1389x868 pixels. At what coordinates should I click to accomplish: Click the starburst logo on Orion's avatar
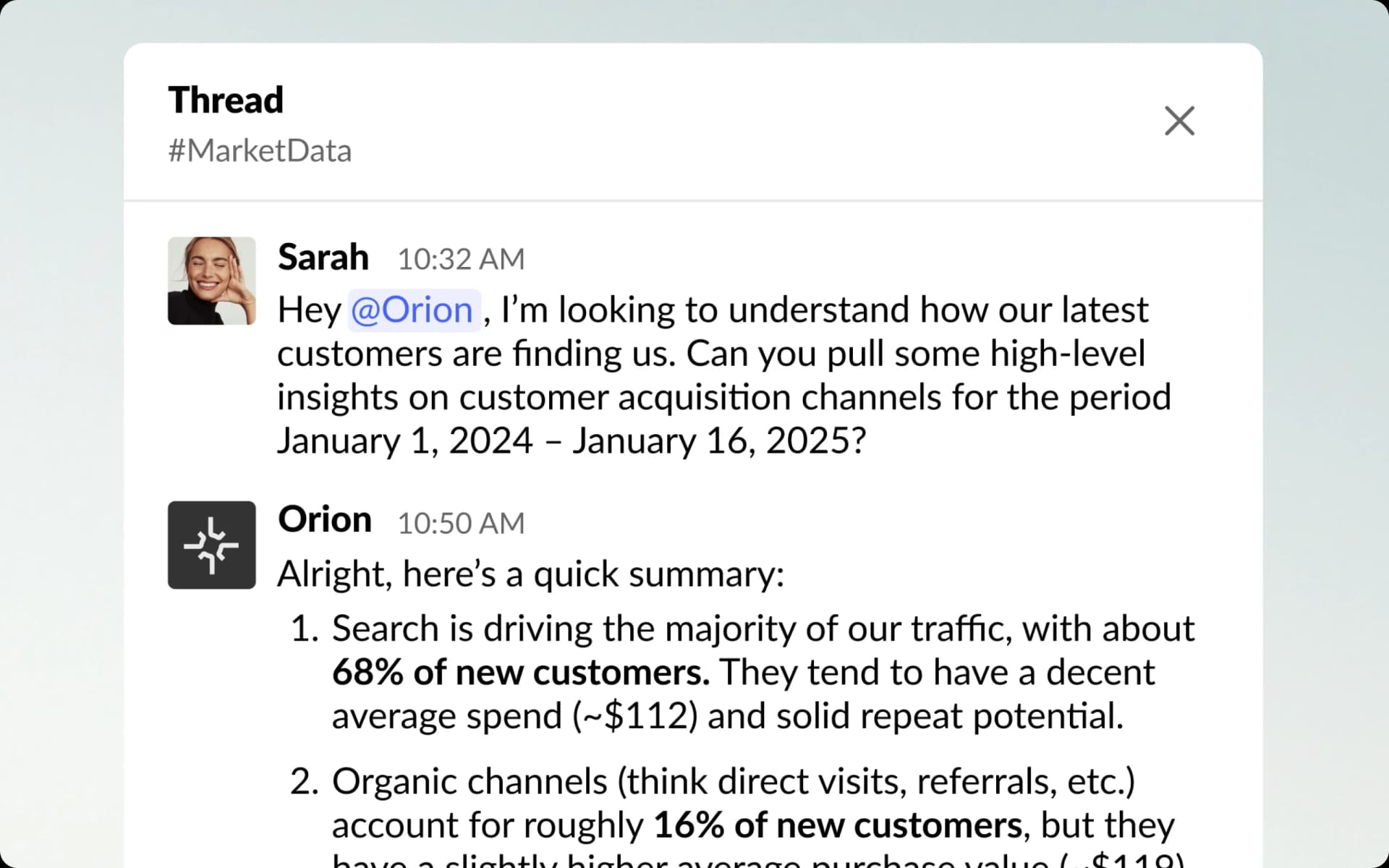(211, 545)
